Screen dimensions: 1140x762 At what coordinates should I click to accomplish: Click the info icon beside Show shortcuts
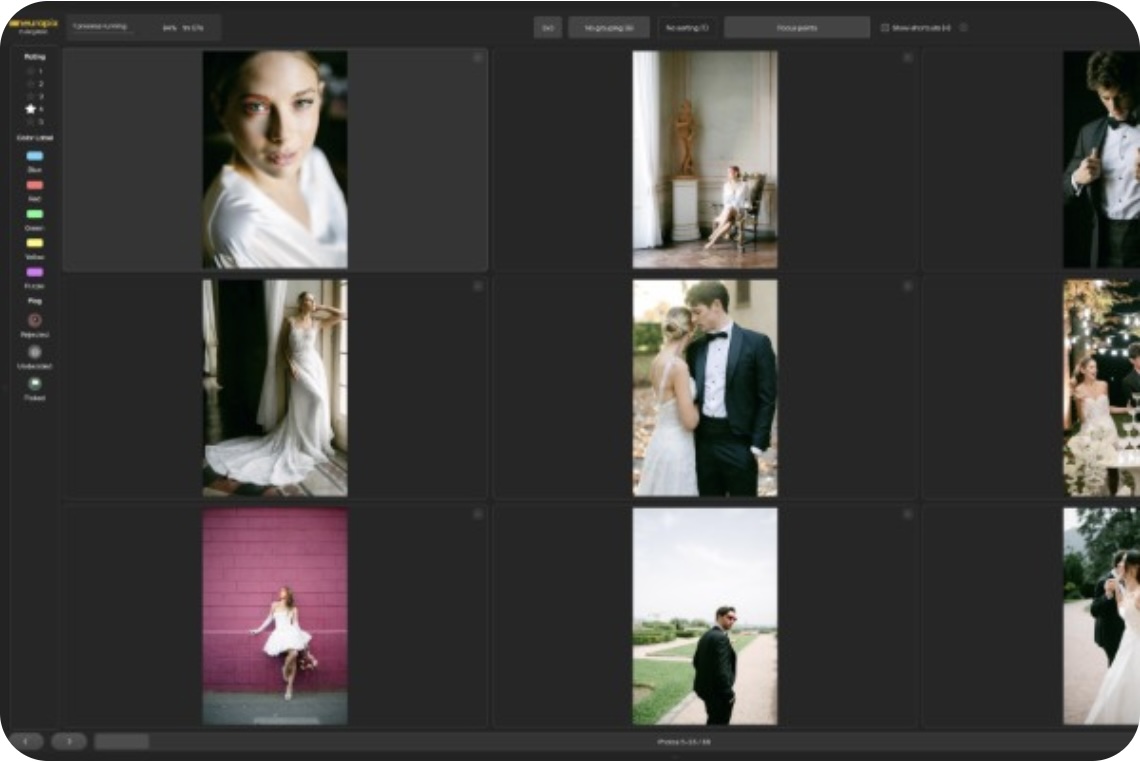pos(963,28)
